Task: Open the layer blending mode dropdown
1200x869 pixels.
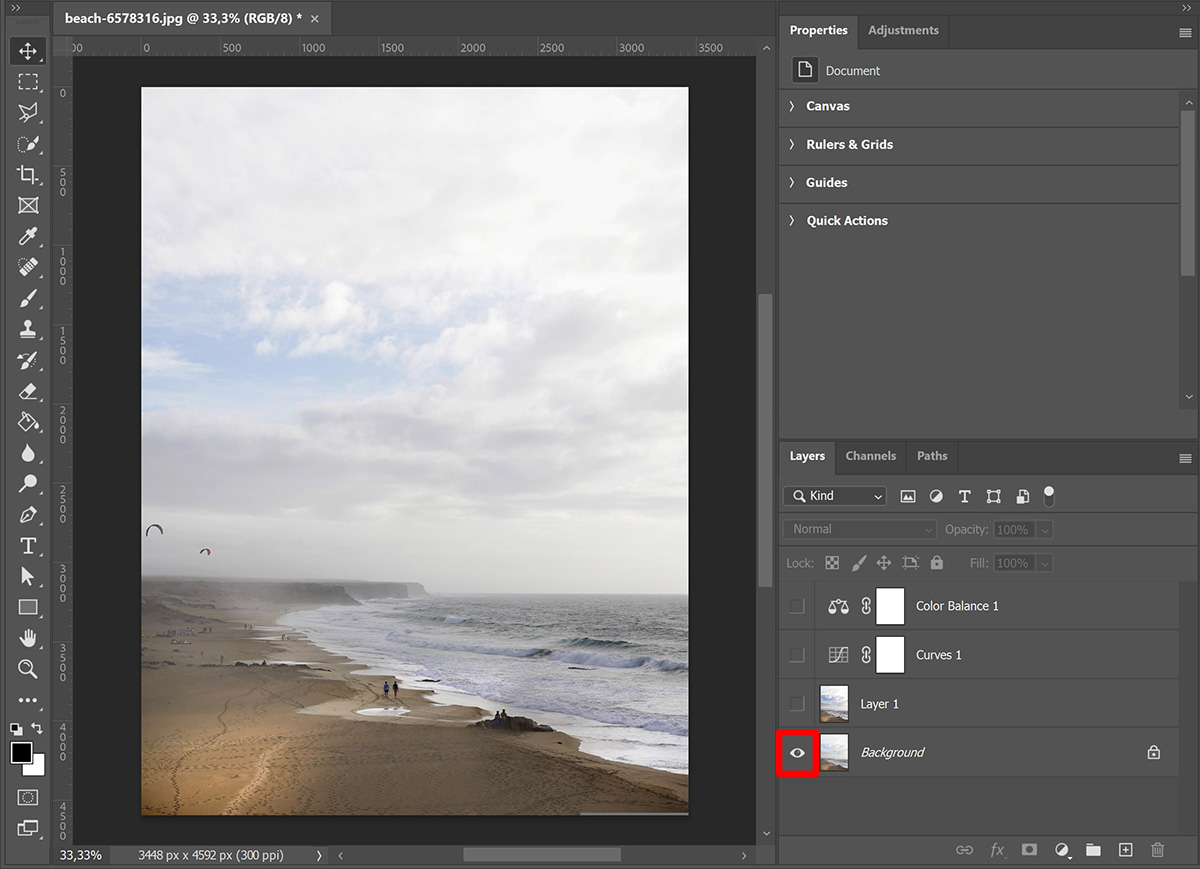Action: (858, 529)
